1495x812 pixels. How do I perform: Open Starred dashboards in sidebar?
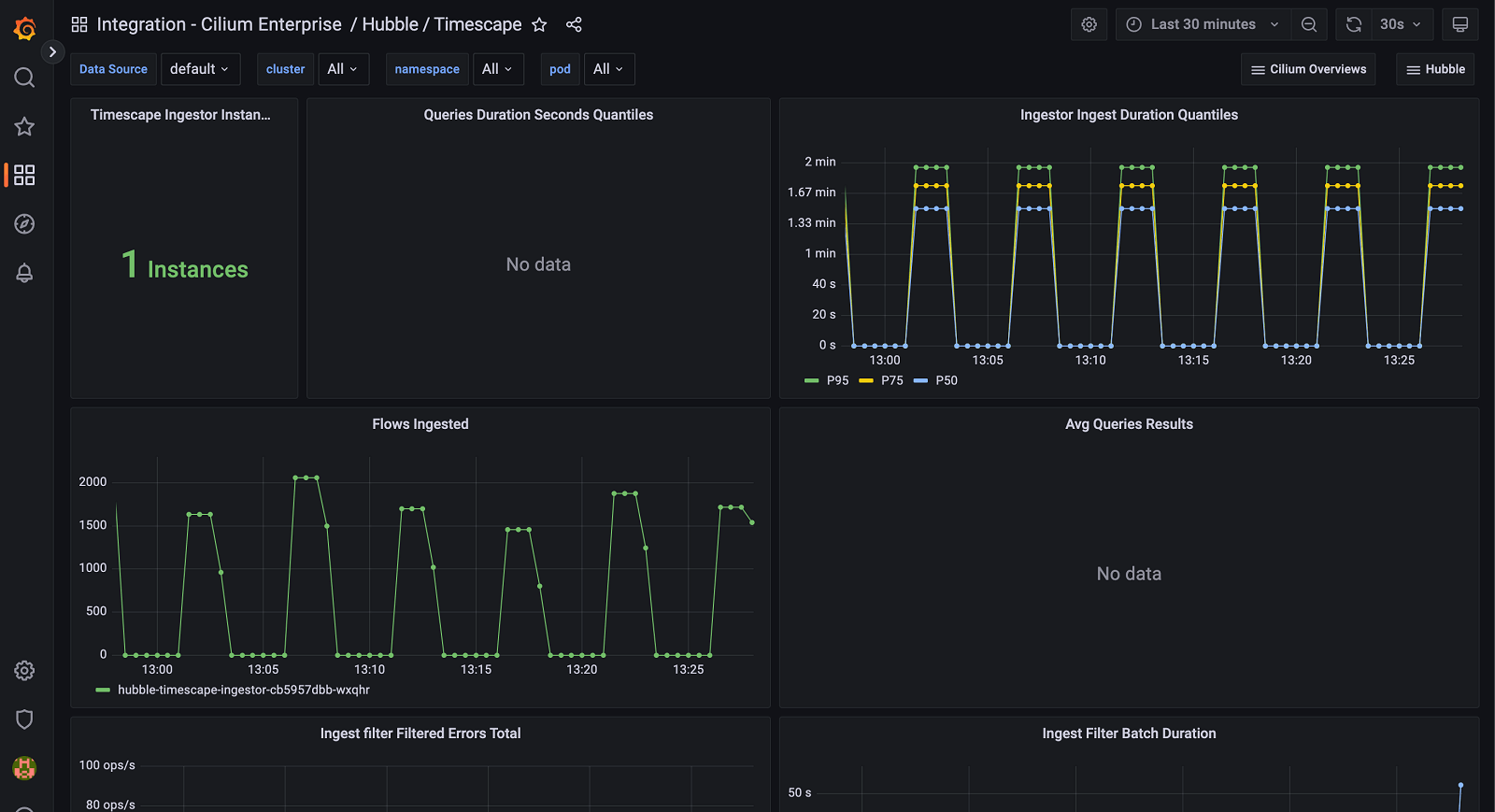point(25,126)
